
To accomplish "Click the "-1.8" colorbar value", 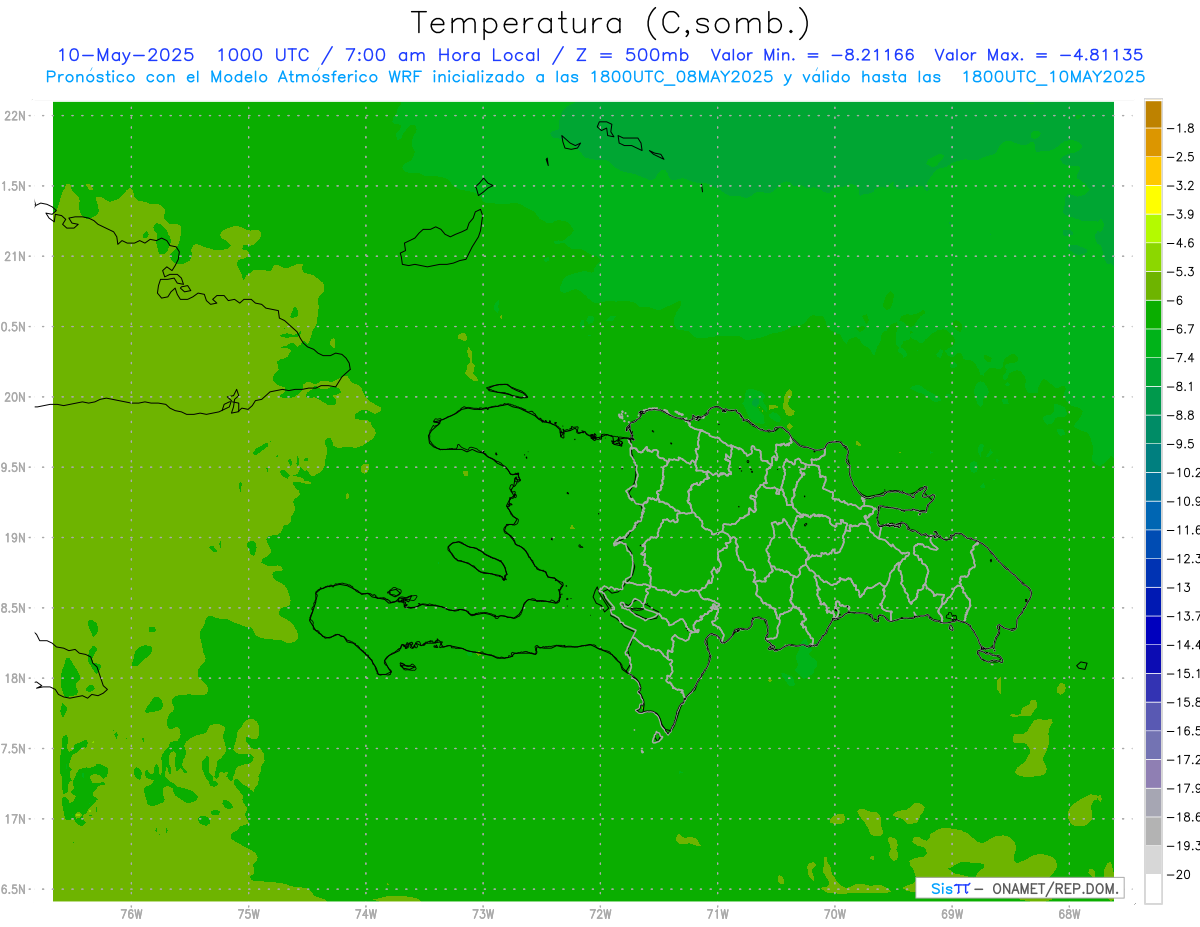I will [x=1182, y=128].
